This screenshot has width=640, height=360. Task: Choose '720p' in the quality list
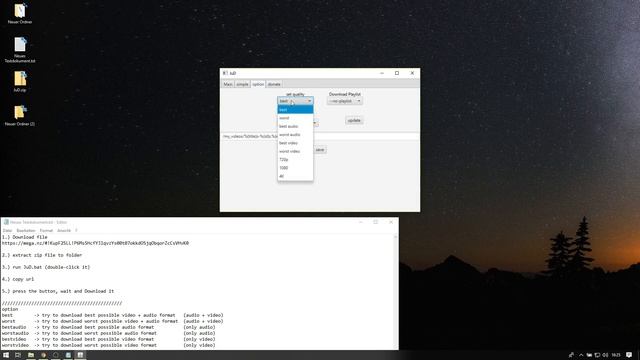295,160
